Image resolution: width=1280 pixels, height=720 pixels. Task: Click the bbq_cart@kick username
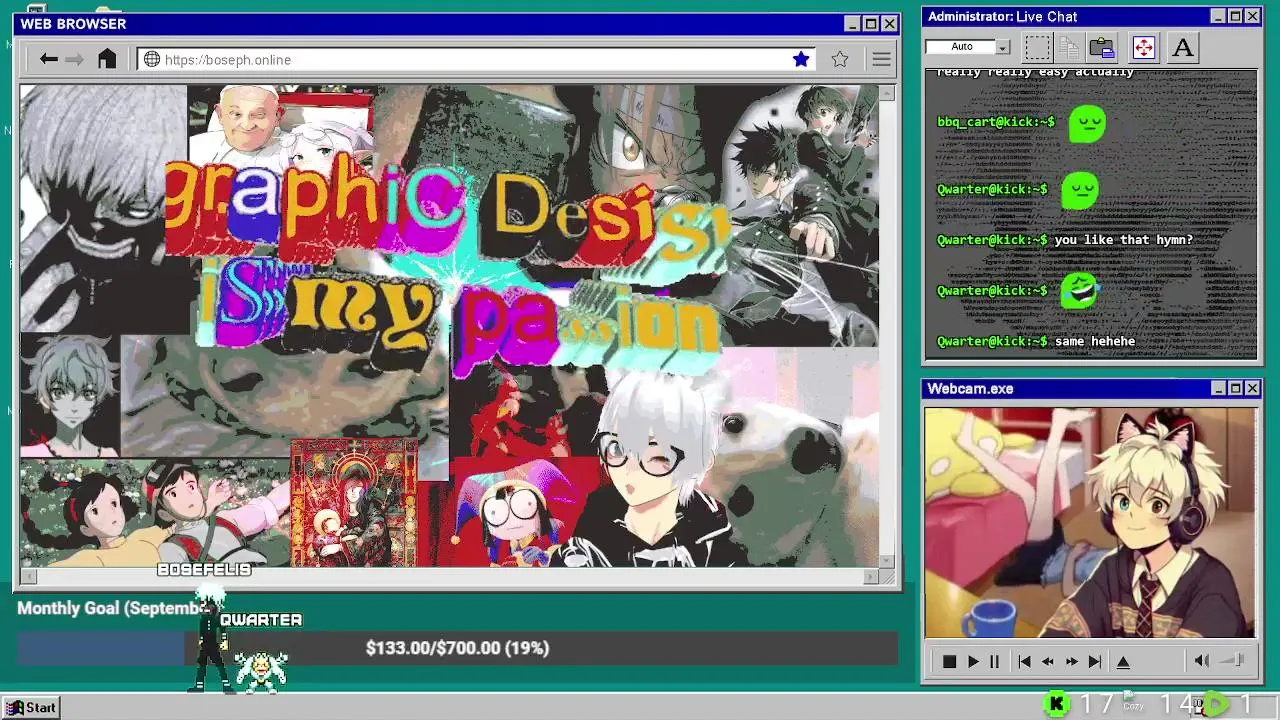996,122
